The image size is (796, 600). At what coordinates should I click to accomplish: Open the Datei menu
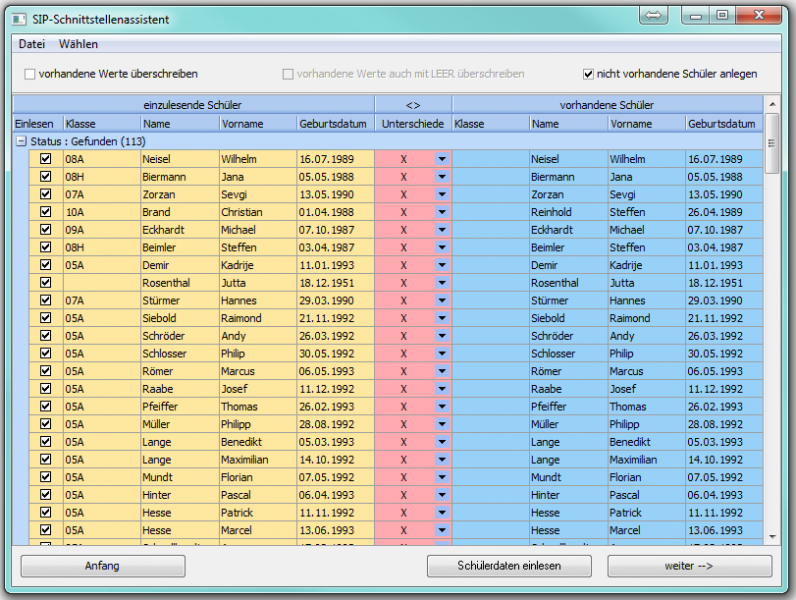(x=31, y=44)
